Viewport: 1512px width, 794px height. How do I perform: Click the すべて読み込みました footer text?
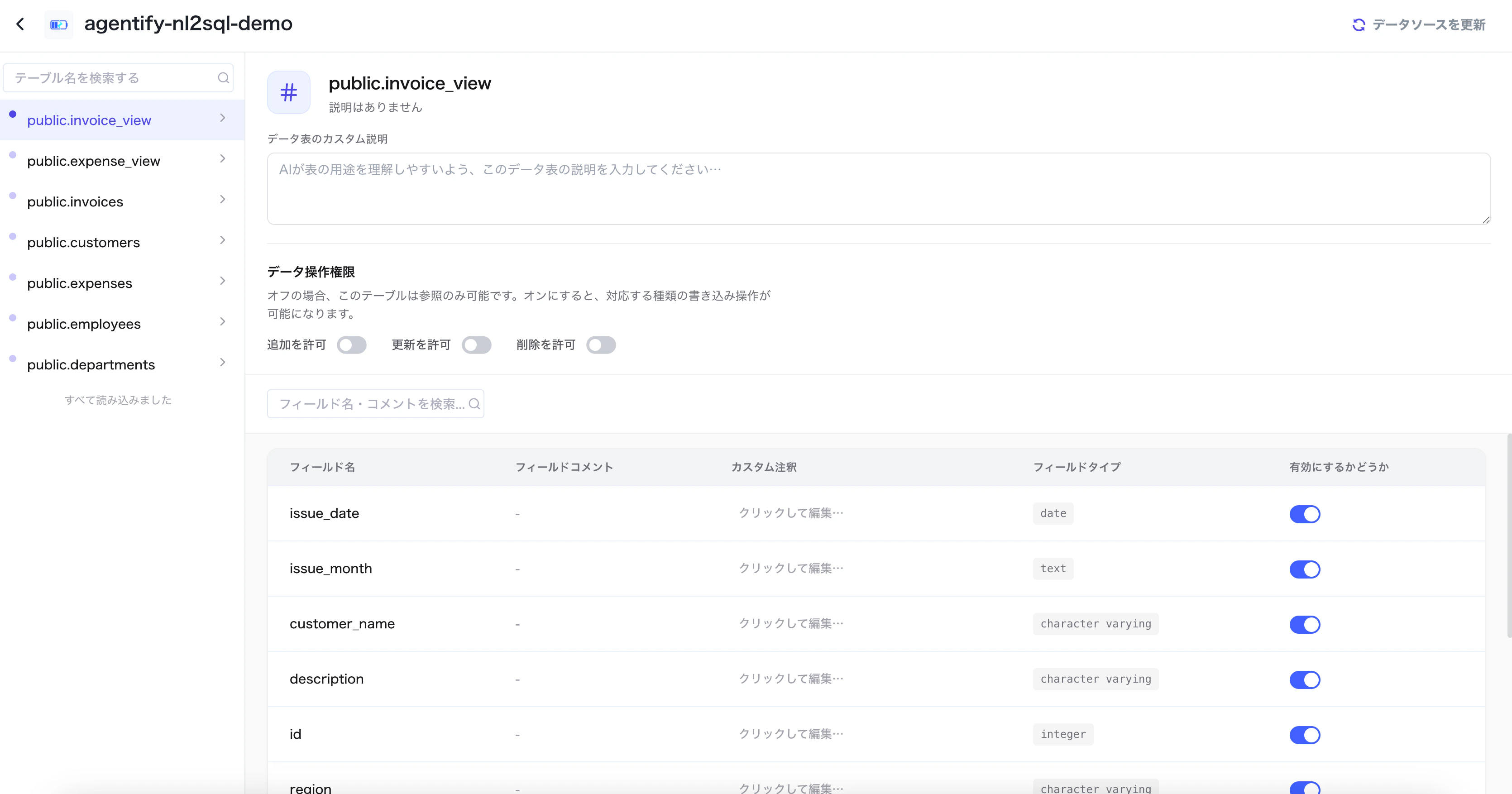coord(118,400)
